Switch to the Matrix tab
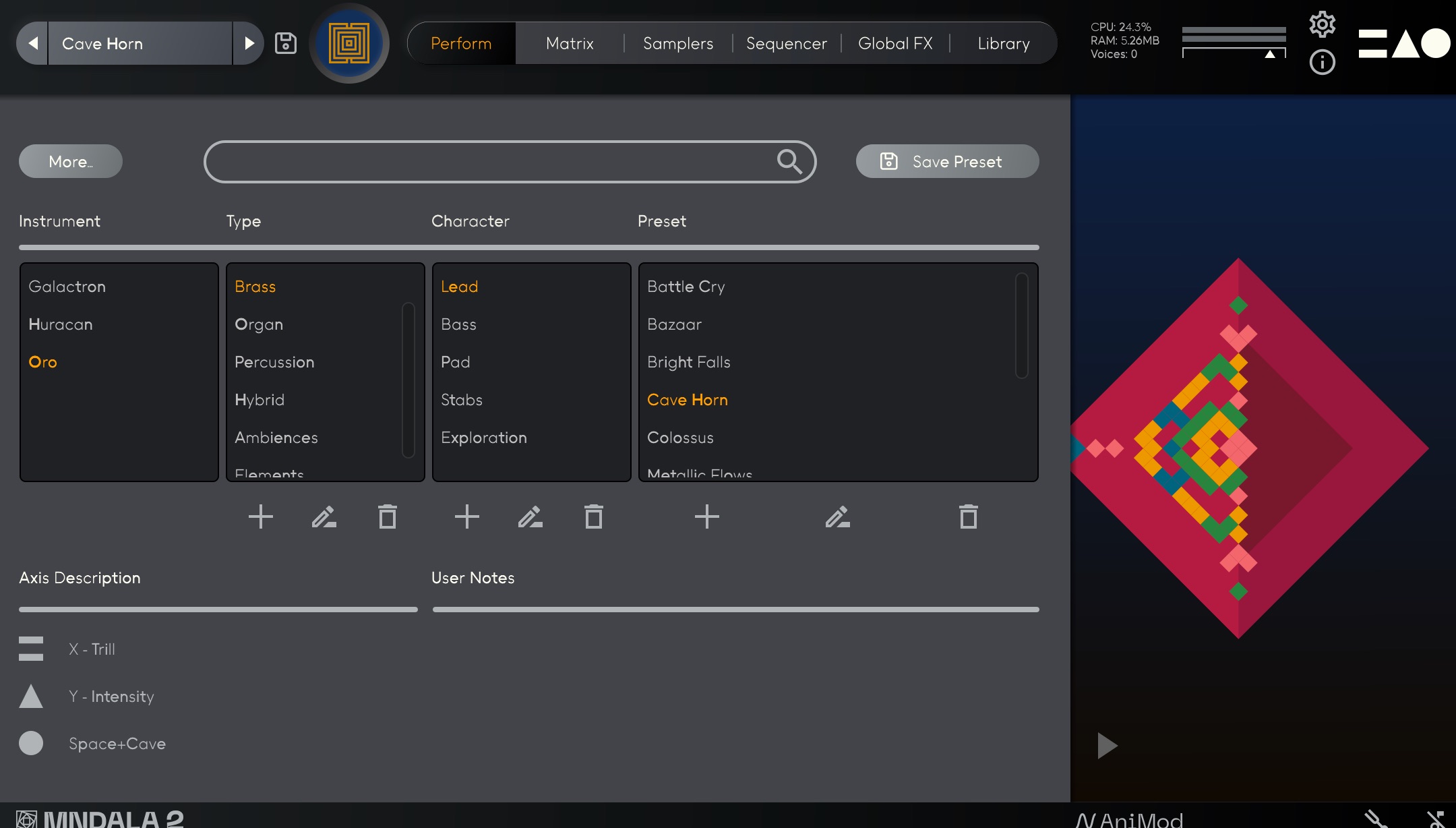The height and width of the screenshot is (828, 1456). point(570,43)
